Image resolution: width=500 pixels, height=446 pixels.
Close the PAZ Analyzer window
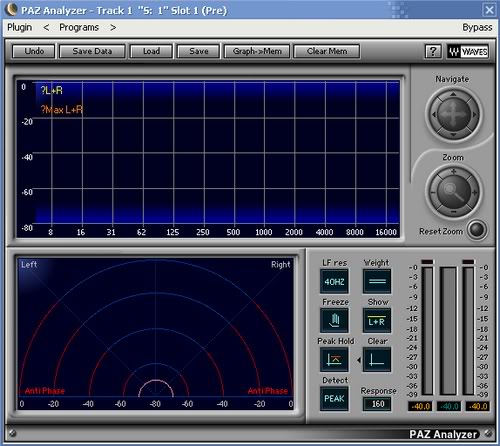489,10
